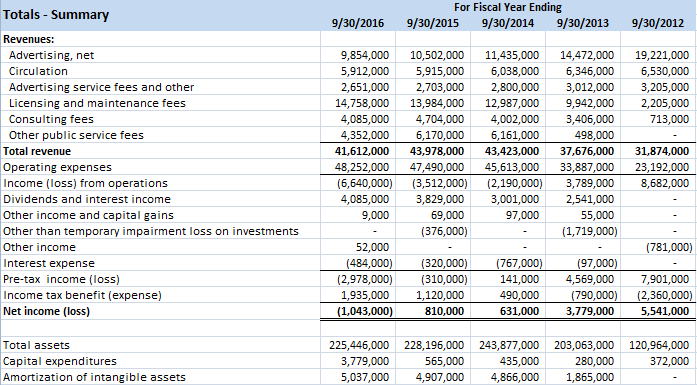Screen dimensions: 697x385
Task: Select operating loss value (6,640,000)
Action: click(x=365, y=183)
